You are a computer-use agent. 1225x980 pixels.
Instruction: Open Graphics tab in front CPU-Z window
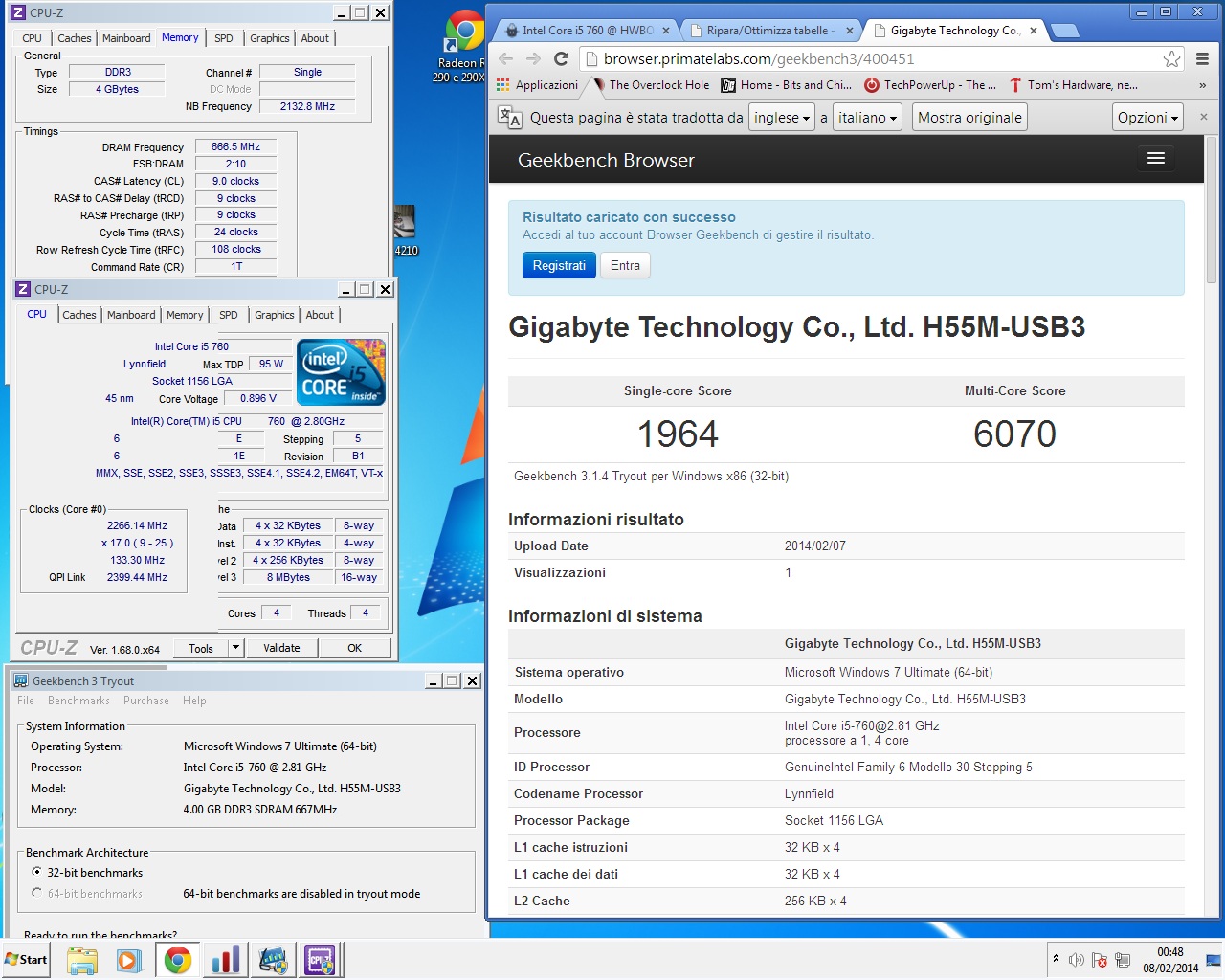tap(275, 315)
